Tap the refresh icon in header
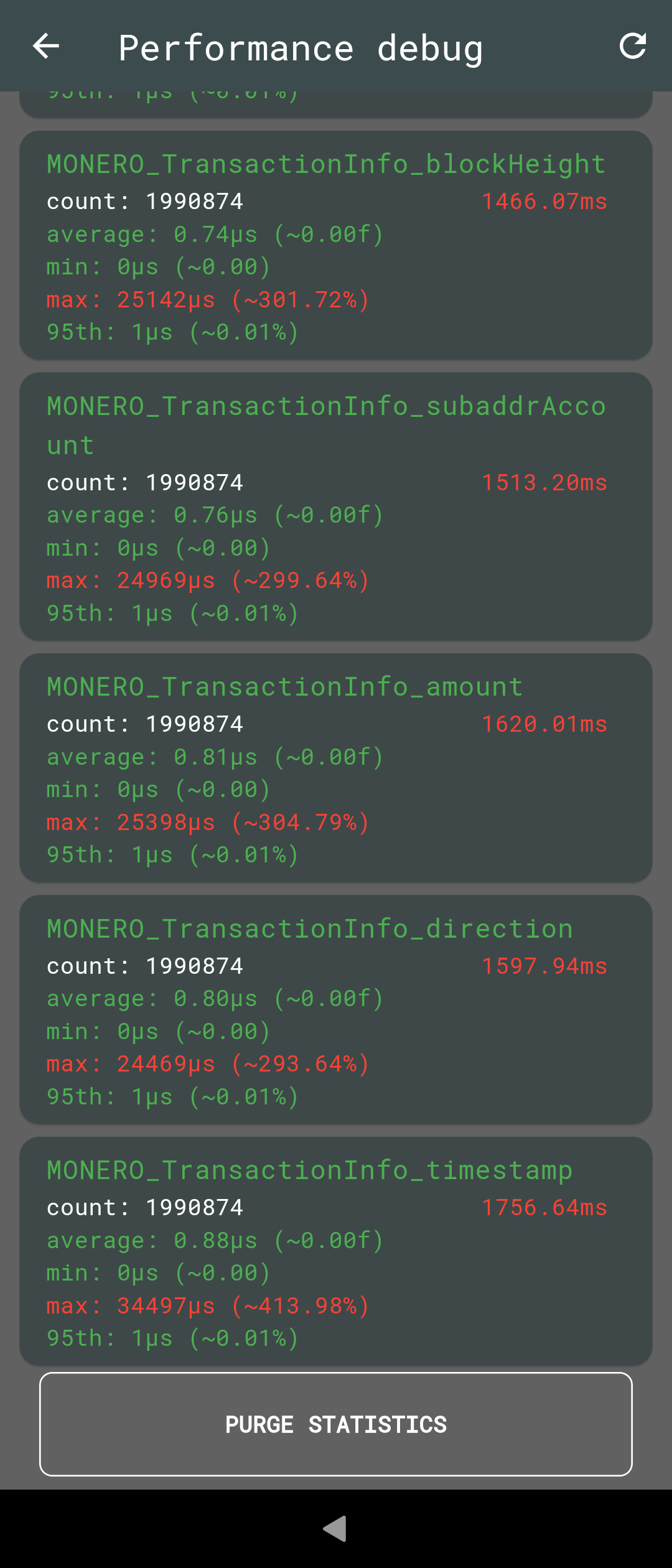This screenshot has width=672, height=1568. 633,46
